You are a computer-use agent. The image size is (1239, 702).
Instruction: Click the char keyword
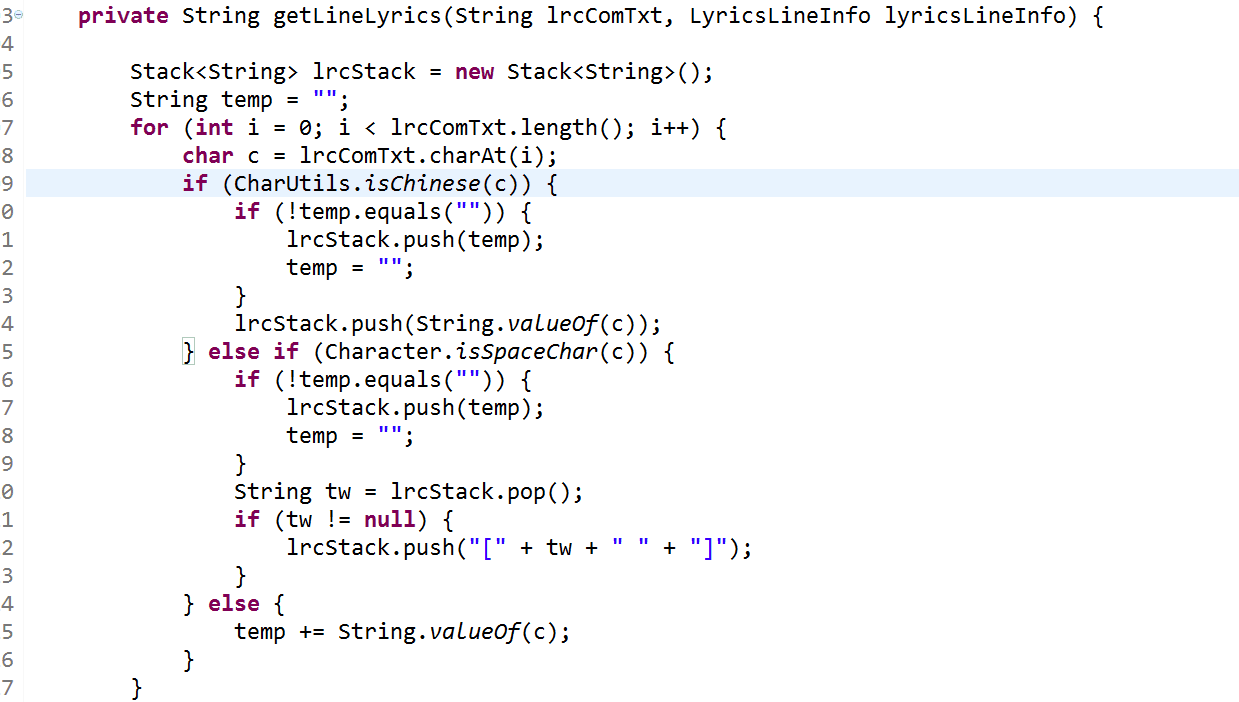point(208,157)
